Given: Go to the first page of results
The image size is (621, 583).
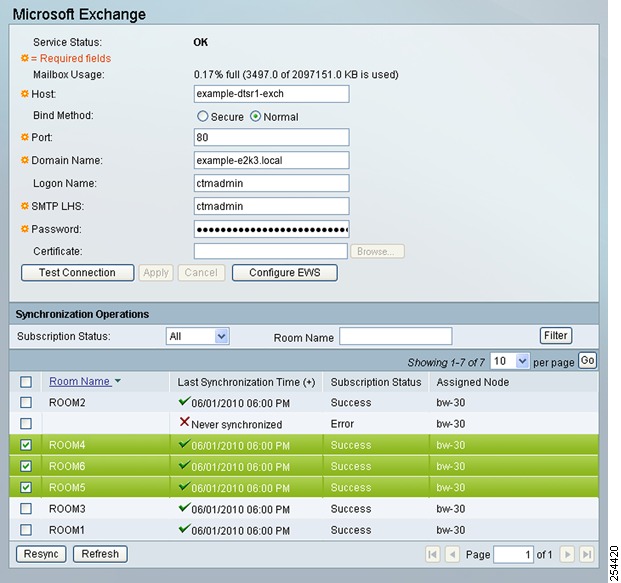Looking at the screenshot, I should [x=432, y=554].
